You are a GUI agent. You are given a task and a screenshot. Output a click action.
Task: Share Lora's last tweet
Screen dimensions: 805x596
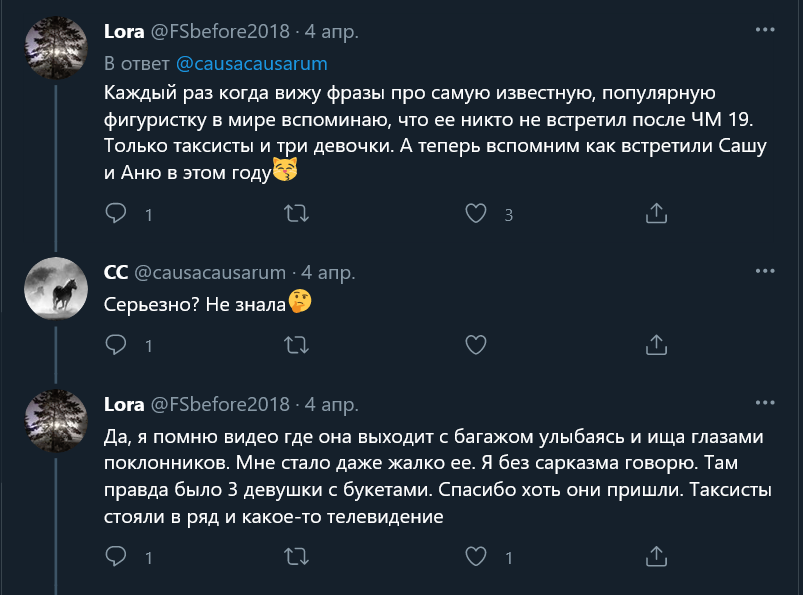[x=656, y=555]
